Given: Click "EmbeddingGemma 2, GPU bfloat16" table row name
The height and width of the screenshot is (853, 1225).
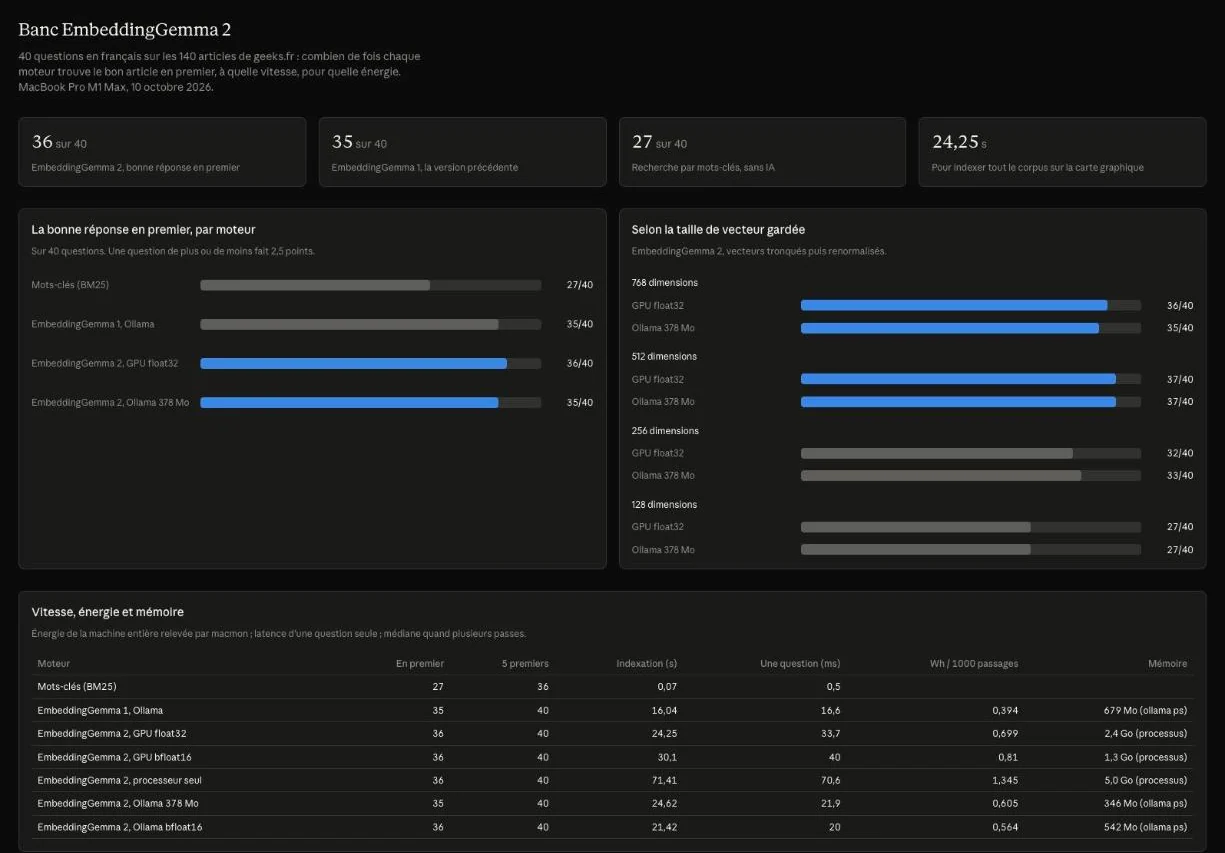Looking at the screenshot, I should 115,757.
